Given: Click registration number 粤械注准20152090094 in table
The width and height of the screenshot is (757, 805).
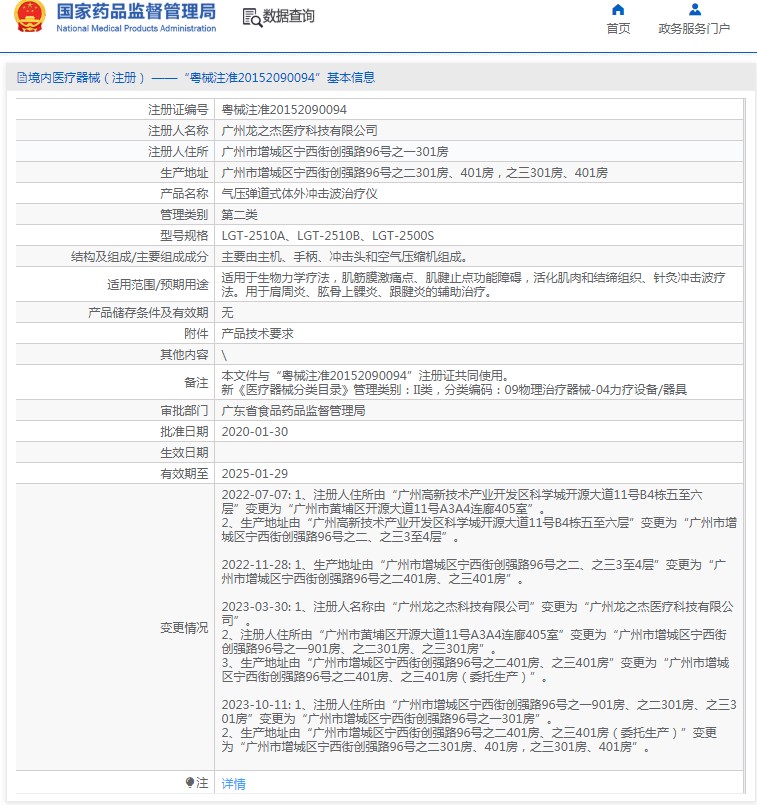Looking at the screenshot, I should [284, 109].
